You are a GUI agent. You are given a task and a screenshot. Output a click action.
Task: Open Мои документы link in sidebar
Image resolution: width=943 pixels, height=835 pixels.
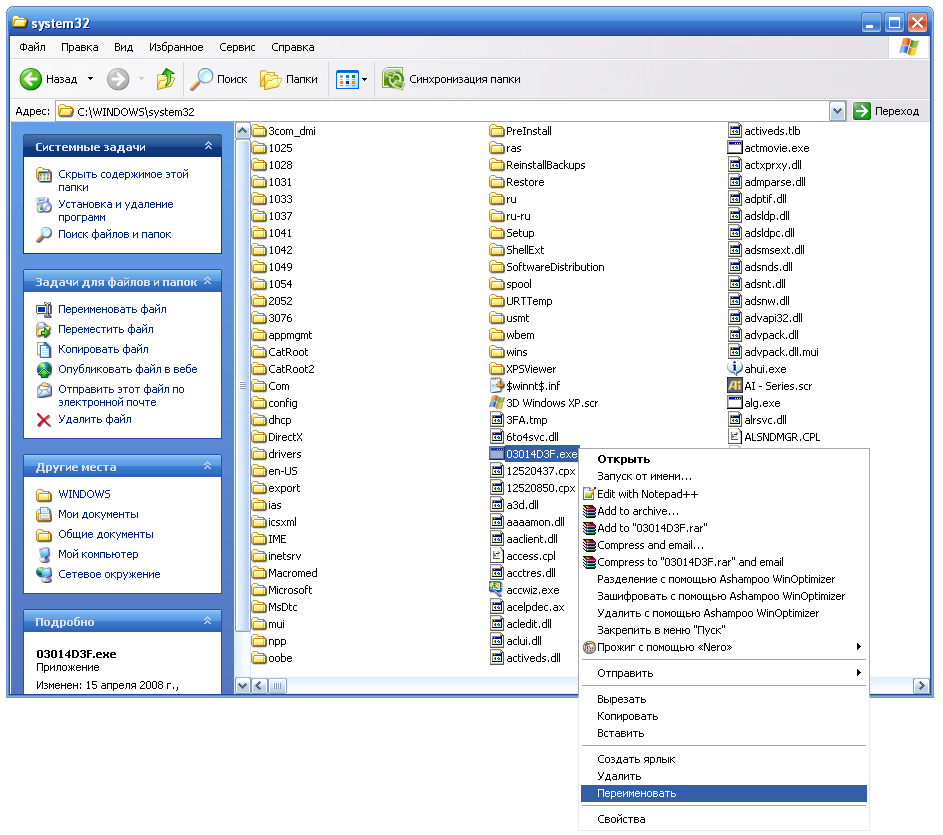coord(98,514)
